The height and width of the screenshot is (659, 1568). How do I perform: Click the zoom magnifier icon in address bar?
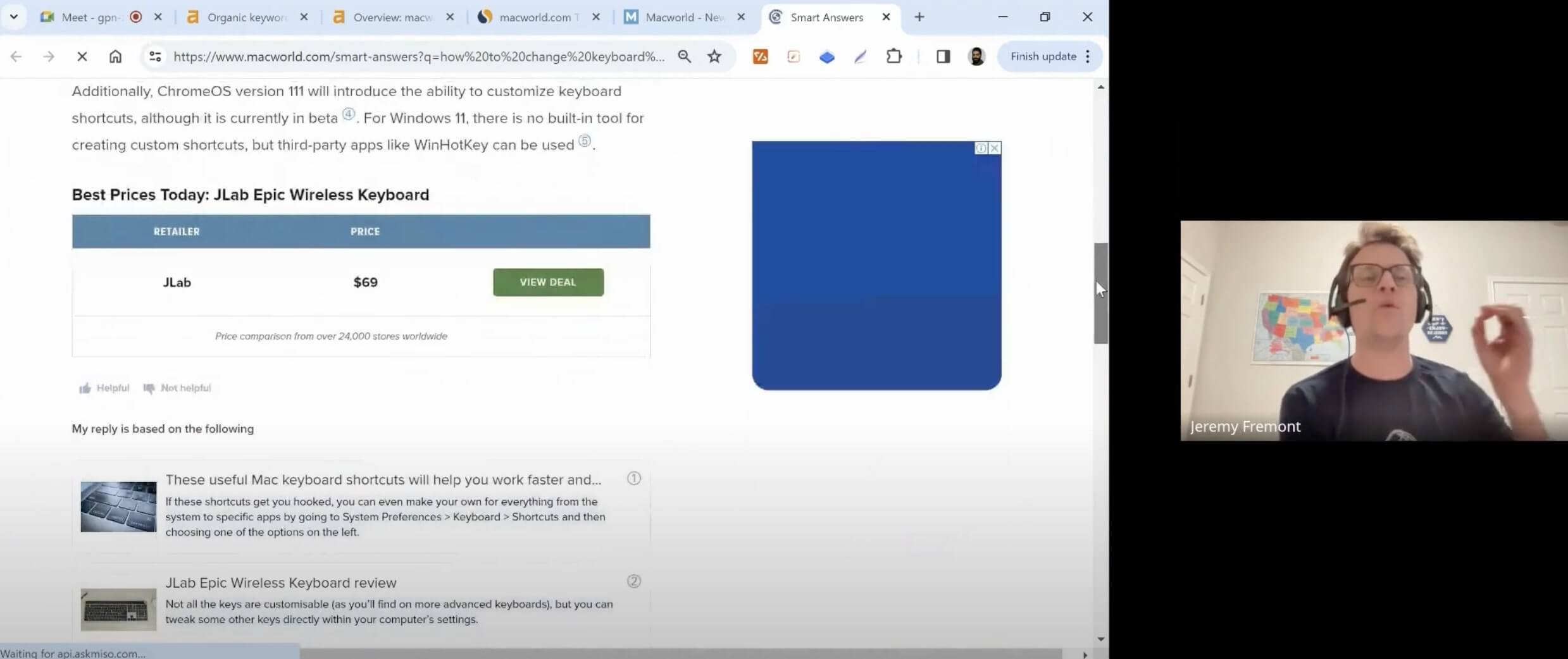pyautogui.click(x=684, y=56)
